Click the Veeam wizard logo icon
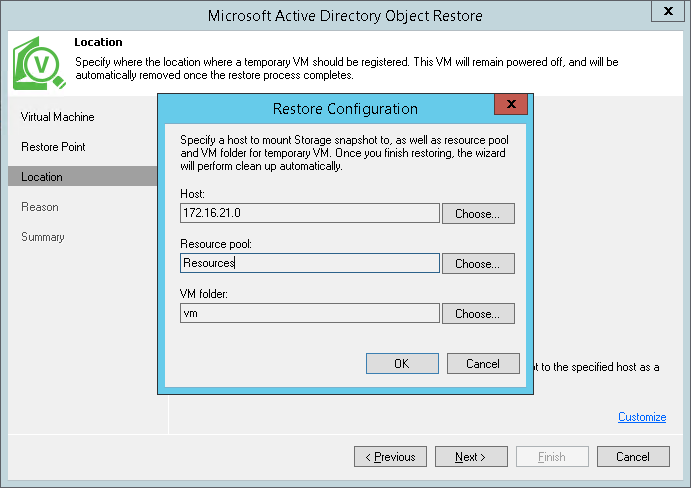The width and height of the screenshot is (691, 488). (x=39, y=63)
